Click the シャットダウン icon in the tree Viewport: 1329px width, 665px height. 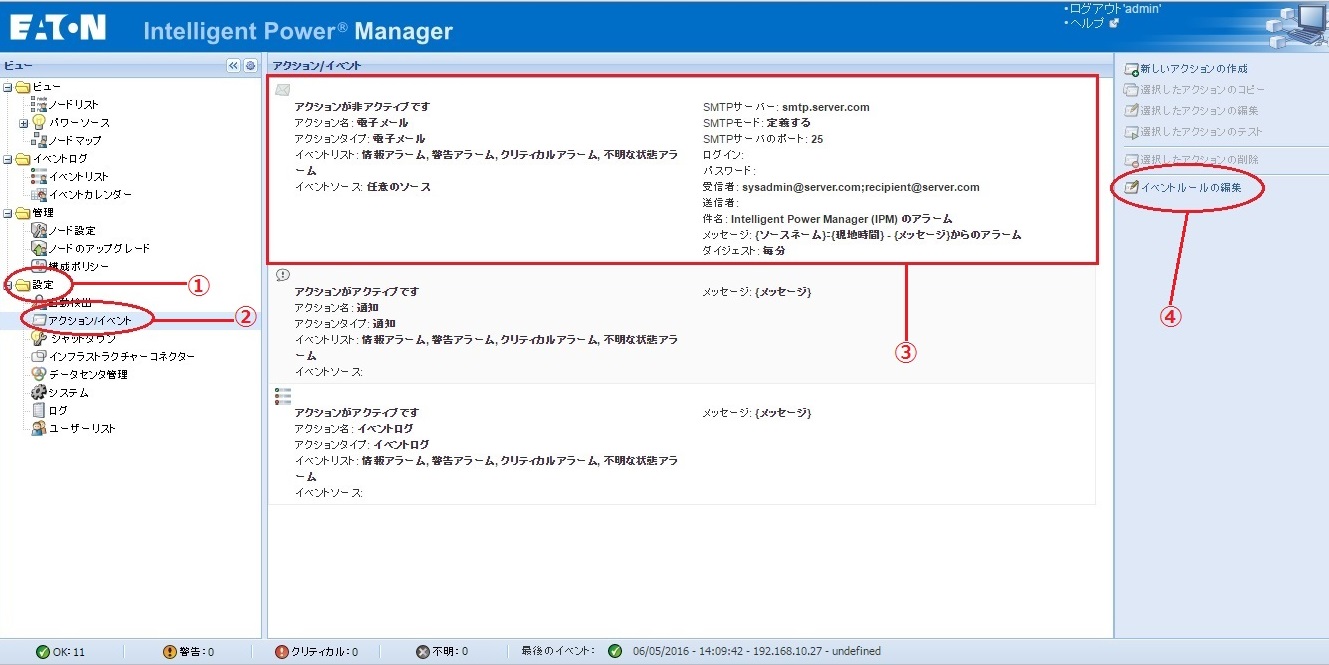point(39,338)
